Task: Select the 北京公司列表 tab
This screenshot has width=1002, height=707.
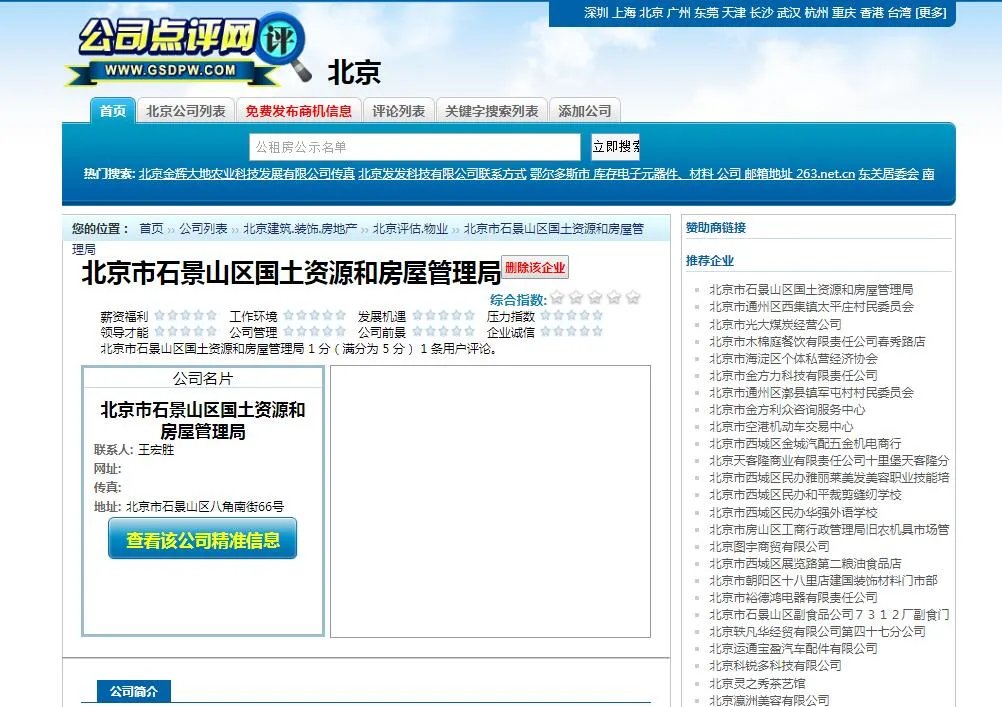Action: click(x=185, y=110)
